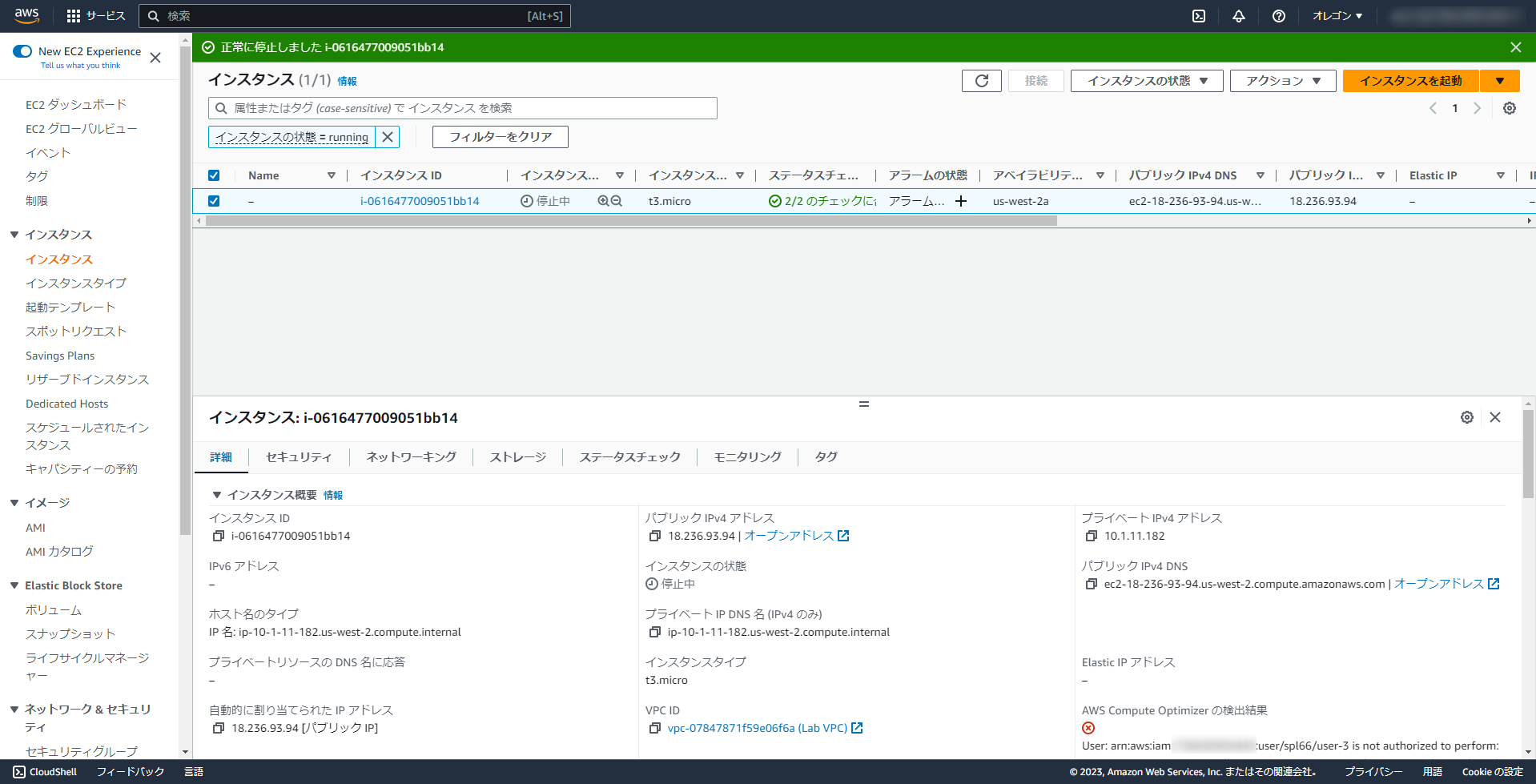Open the インスタンスの状態 dropdown
The image size is (1536, 784).
1145,80
